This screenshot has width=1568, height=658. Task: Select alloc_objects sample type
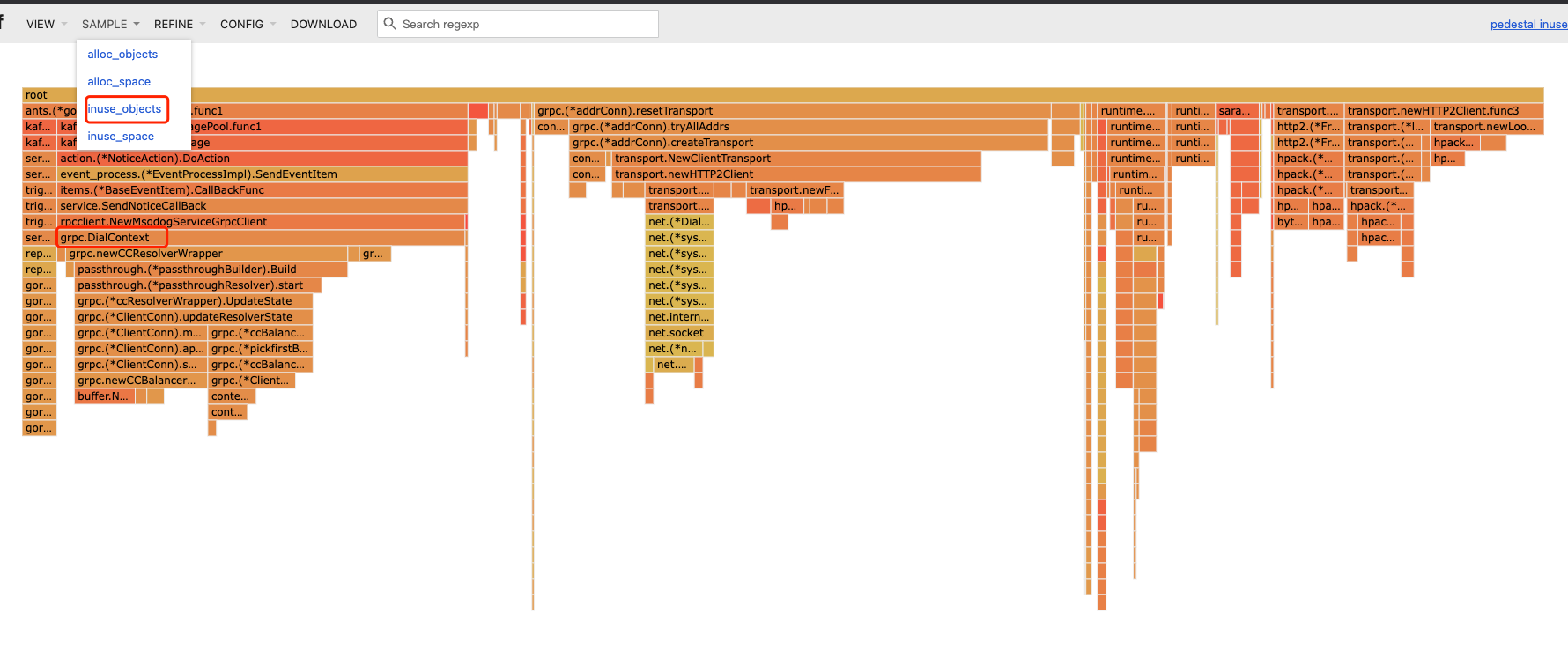(122, 55)
